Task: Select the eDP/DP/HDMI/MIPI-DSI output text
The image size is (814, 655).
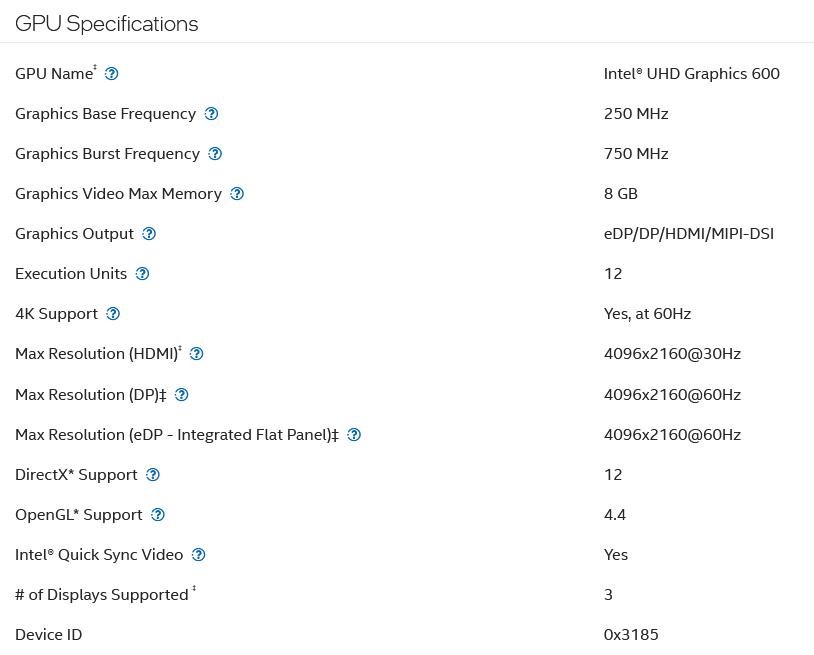Action: coord(689,234)
